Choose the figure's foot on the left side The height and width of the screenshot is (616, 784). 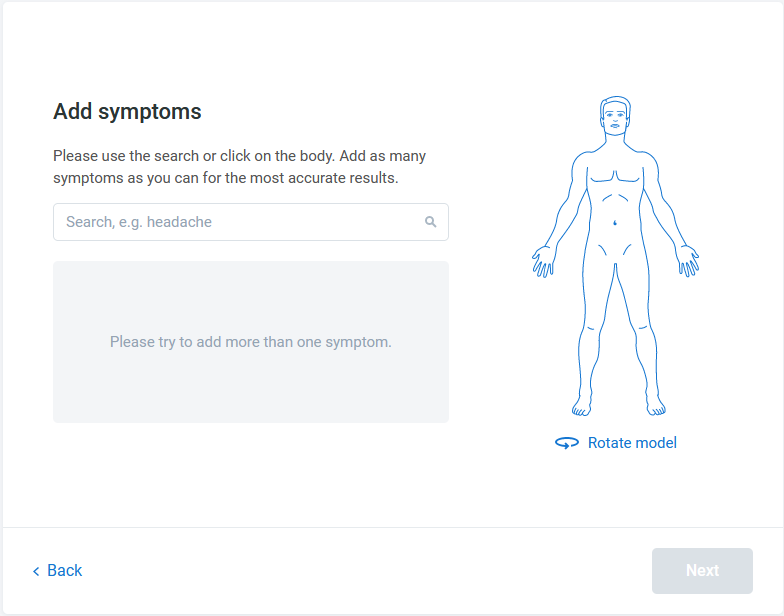(580, 405)
